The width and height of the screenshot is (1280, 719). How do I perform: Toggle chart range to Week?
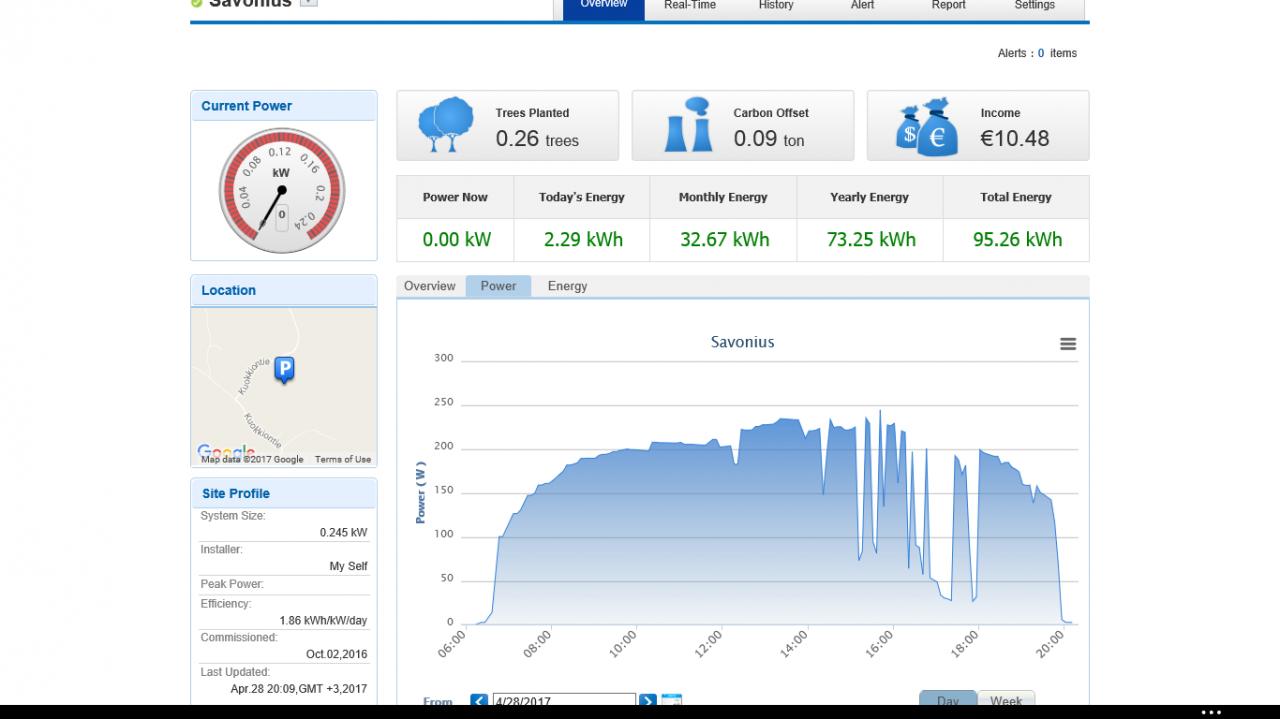(x=1006, y=701)
